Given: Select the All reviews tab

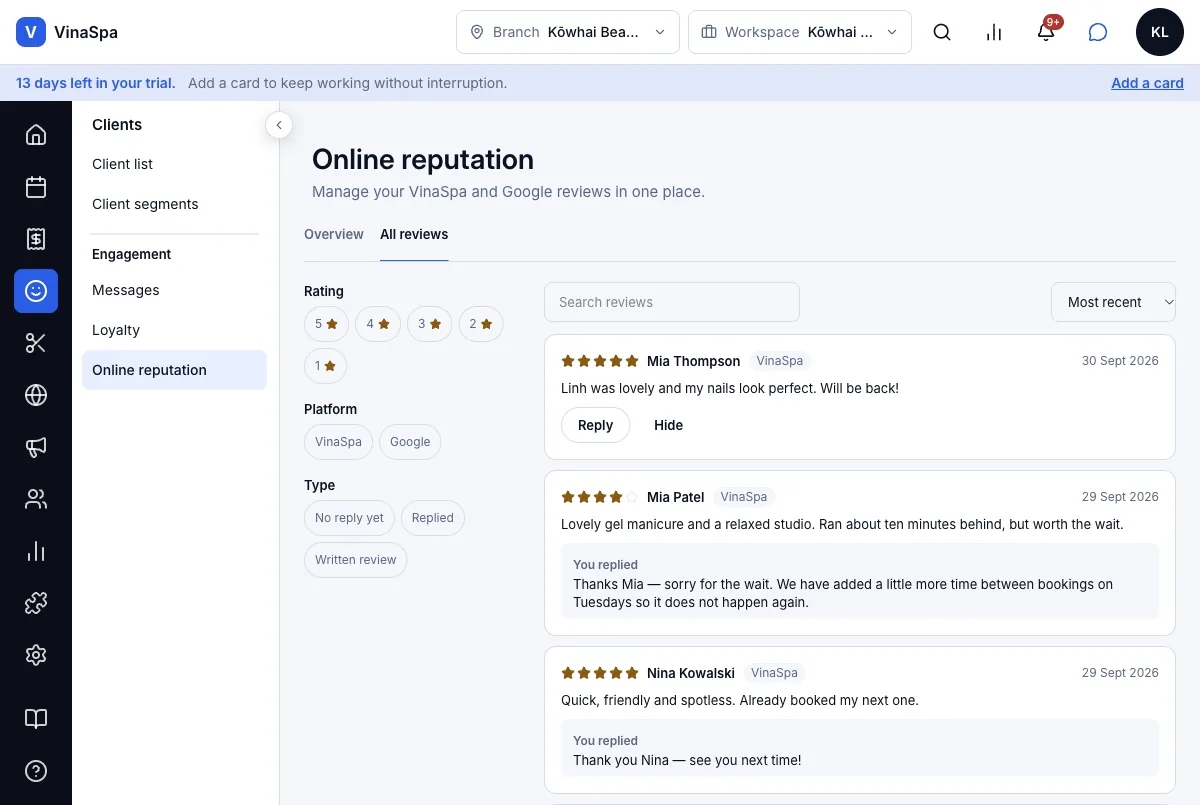Looking at the screenshot, I should pos(414,234).
